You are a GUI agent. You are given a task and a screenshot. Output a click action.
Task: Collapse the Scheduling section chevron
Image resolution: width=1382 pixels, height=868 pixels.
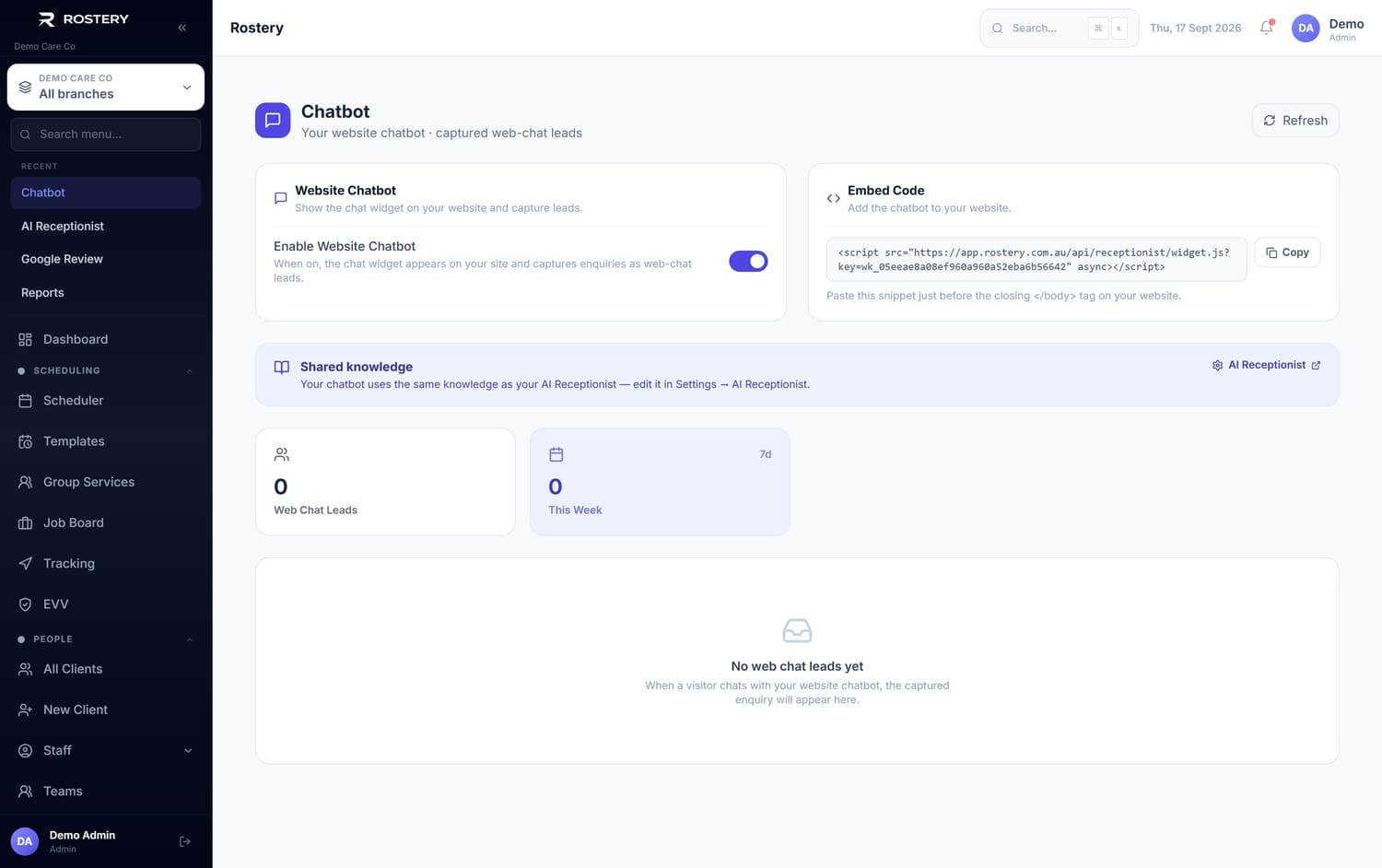(x=189, y=371)
